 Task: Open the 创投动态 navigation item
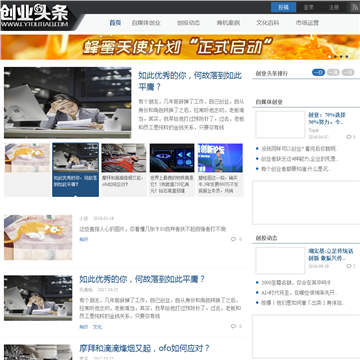[x=188, y=23]
